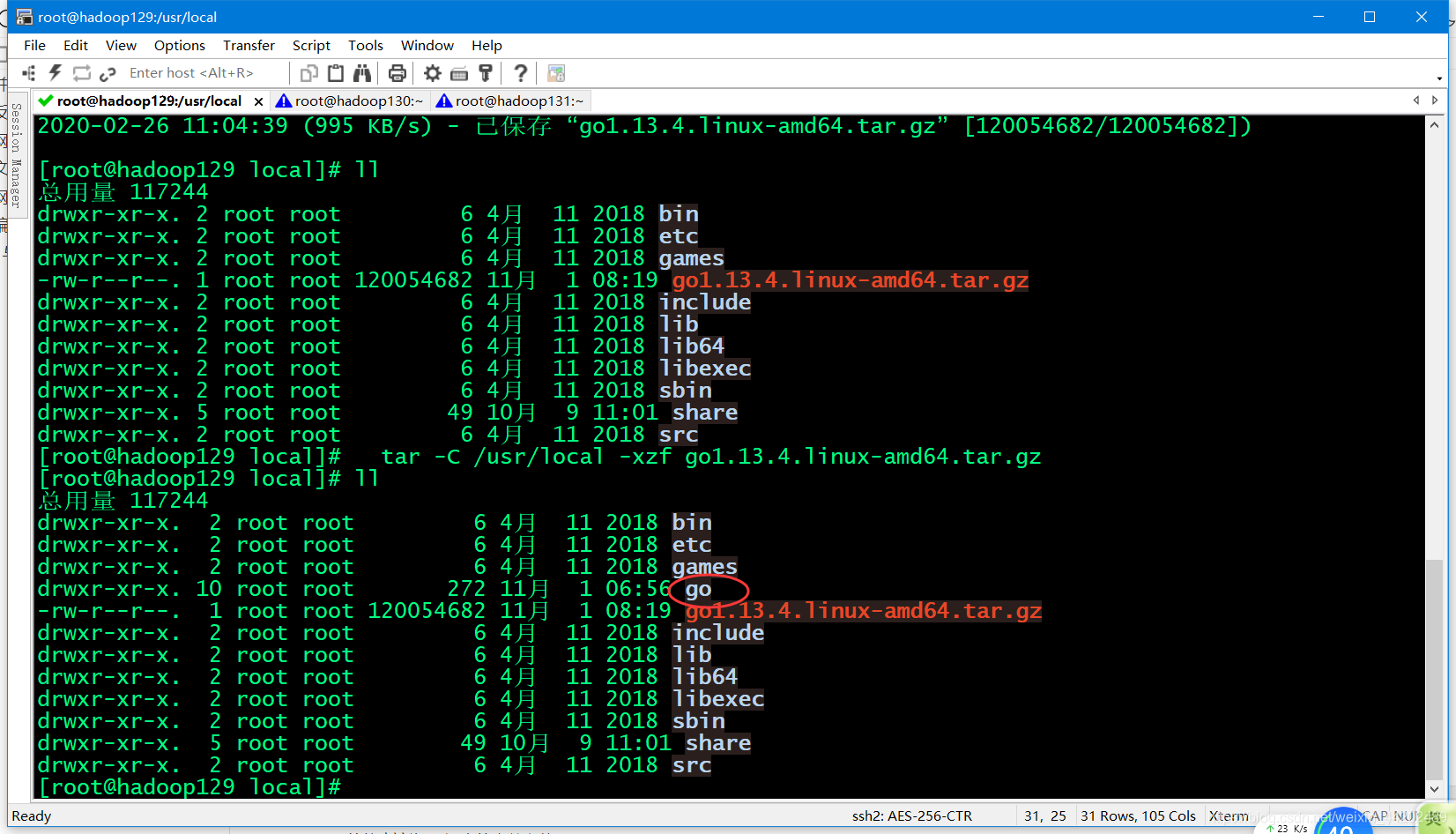Click the second go1.13.4.linux-amd64.tar.gz listing entry
Screen dimensions: 1456x834
click(x=864, y=611)
